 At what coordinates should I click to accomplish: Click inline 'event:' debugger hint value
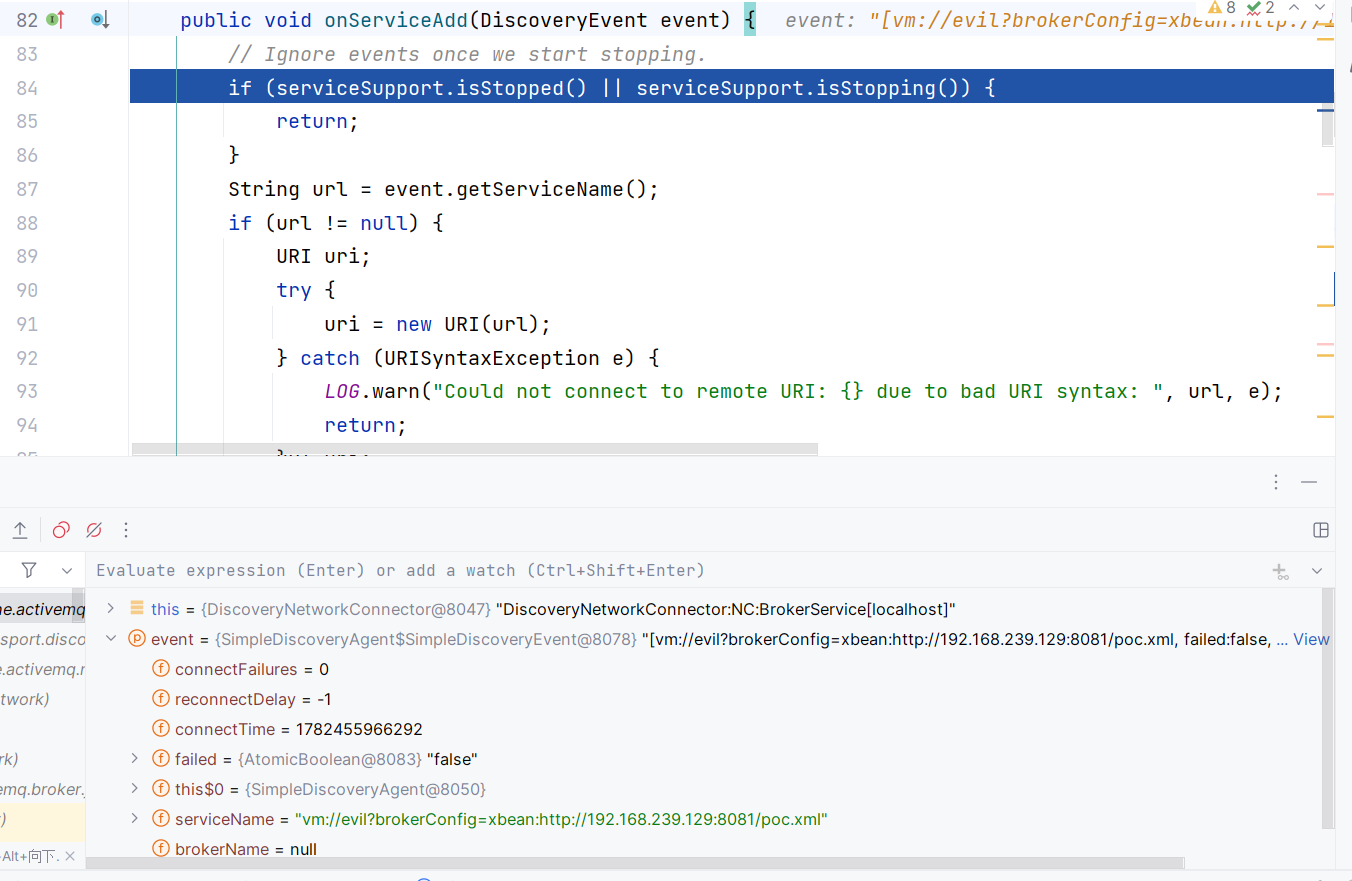pos(1059,20)
